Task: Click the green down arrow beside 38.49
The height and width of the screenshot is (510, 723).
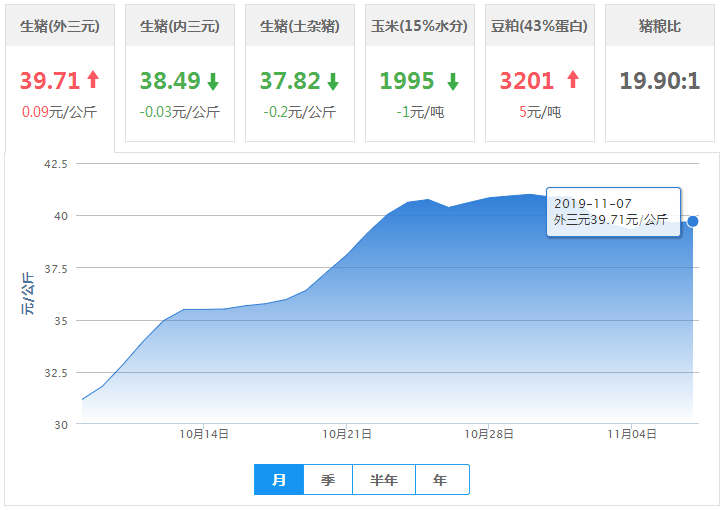Action: tap(212, 81)
